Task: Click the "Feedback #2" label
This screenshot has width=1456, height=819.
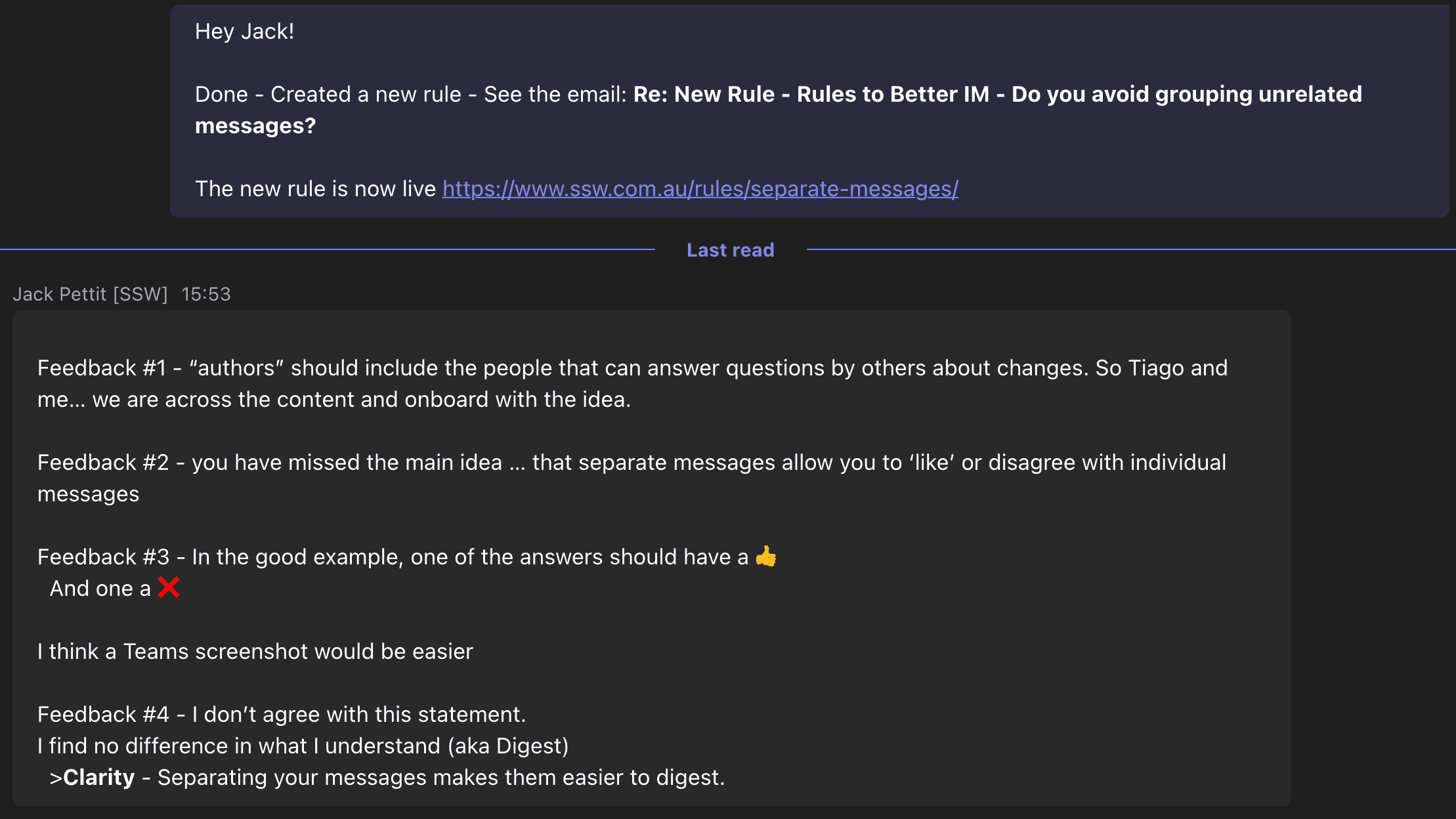Action: coord(103,463)
